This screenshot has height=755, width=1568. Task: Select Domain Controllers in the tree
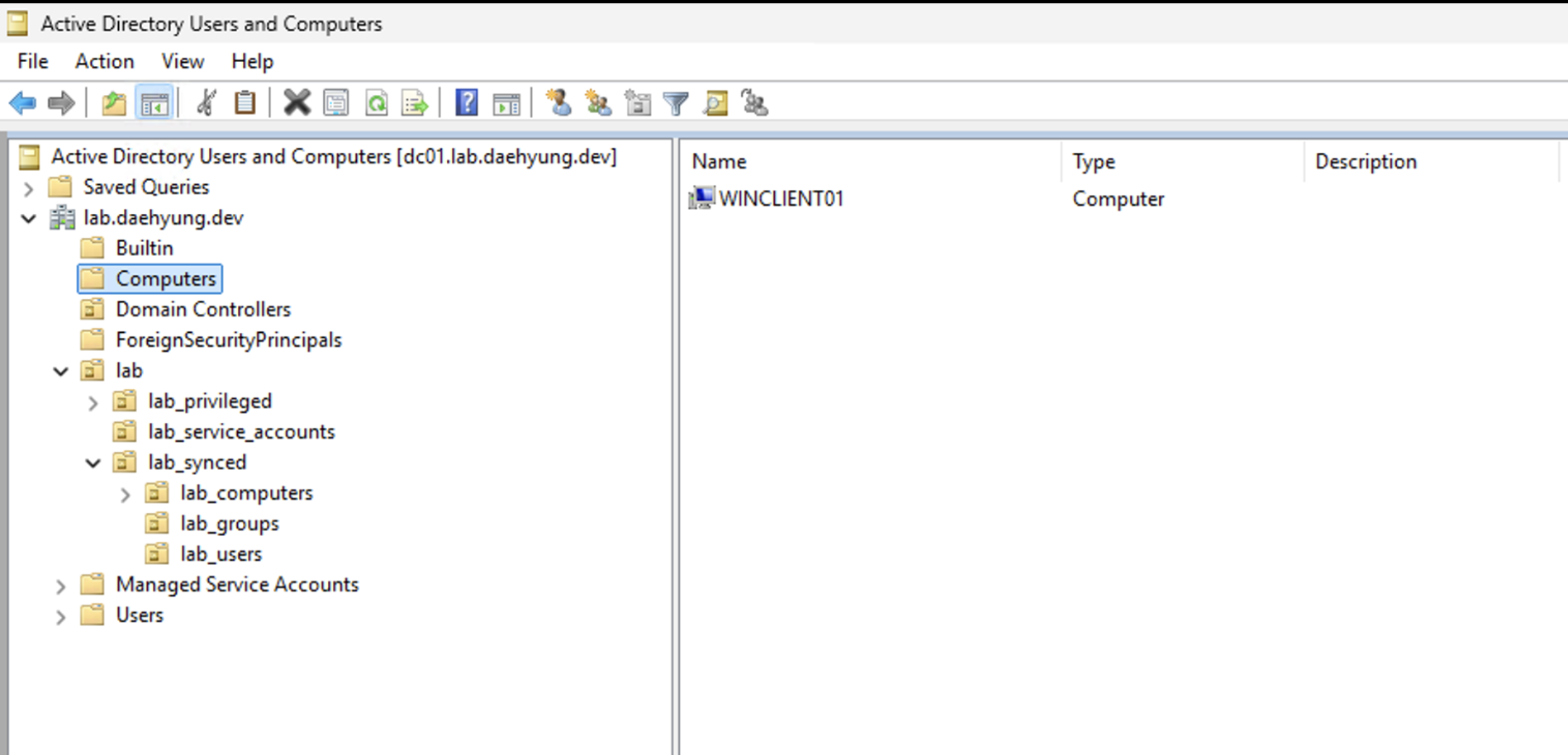(x=203, y=310)
